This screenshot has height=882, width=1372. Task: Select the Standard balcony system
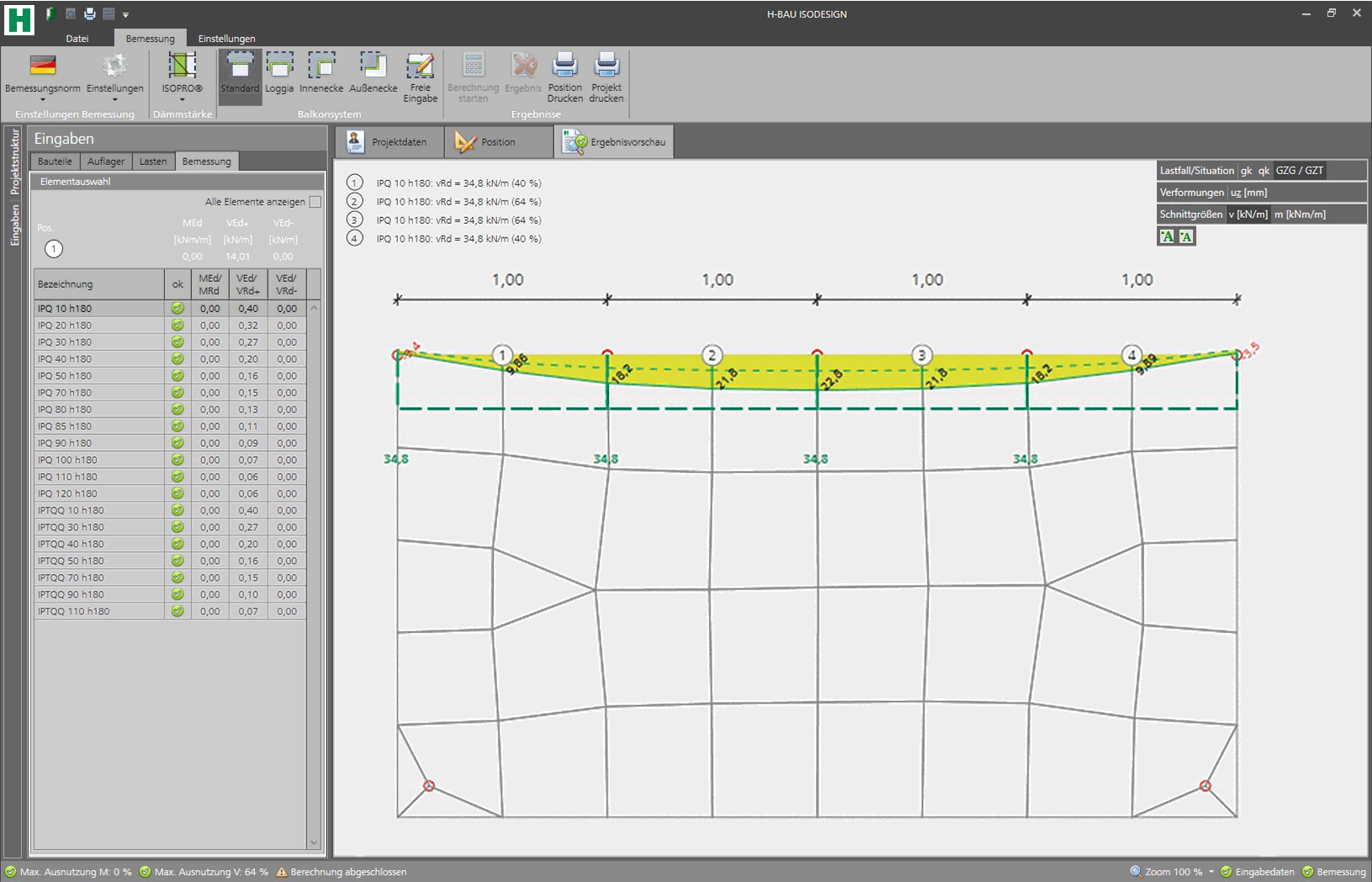240,77
